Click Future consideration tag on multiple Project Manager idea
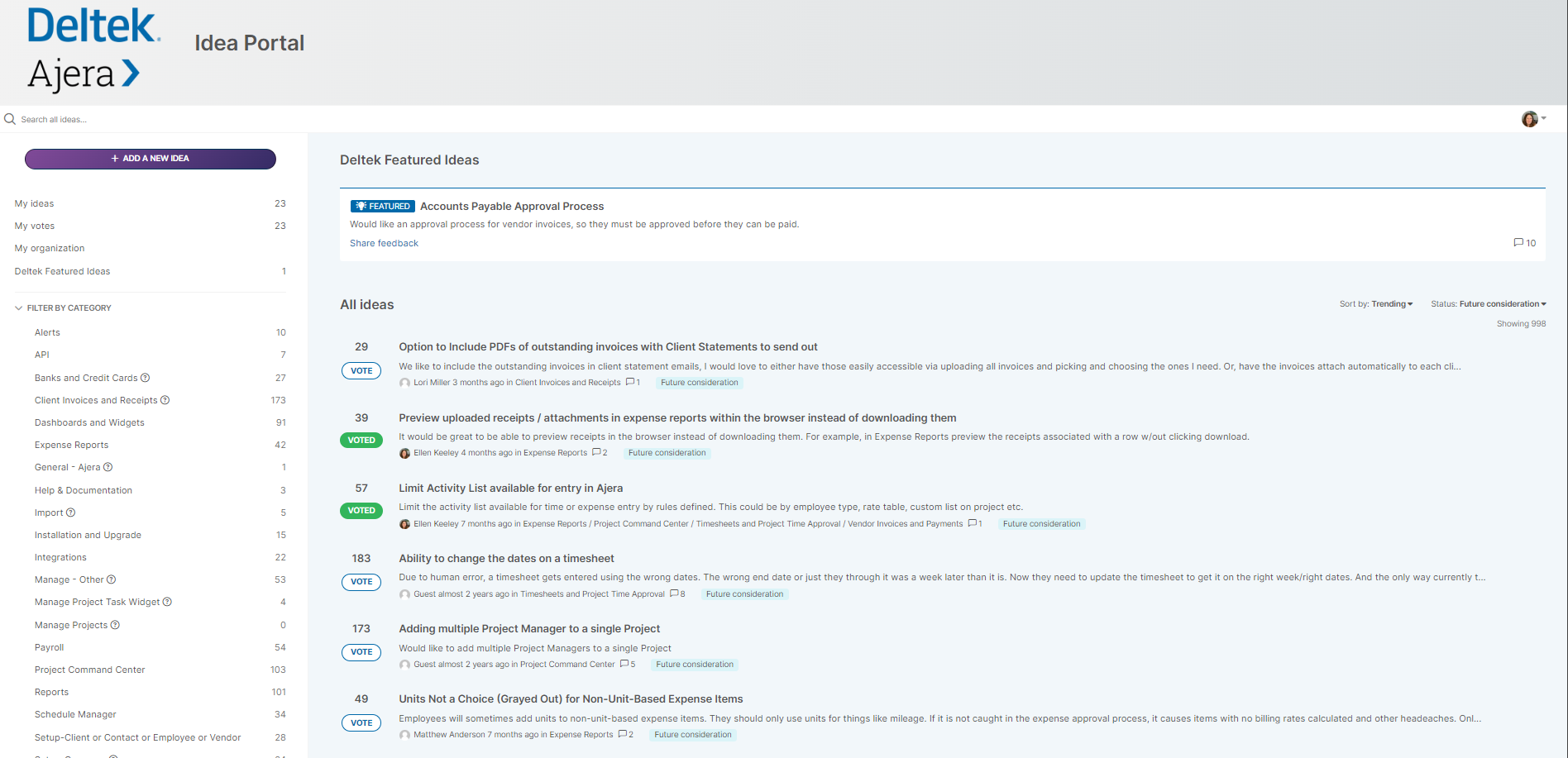This screenshot has width=1568, height=758. pos(695,665)
